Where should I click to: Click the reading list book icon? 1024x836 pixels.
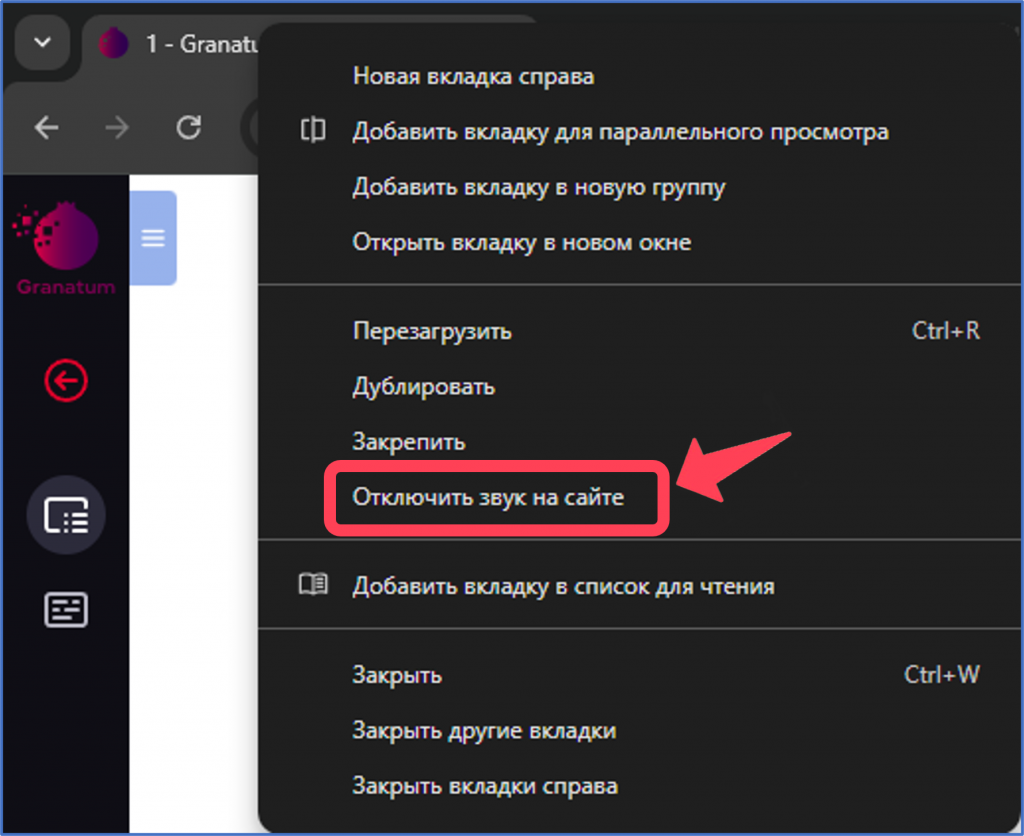click(x=313, y=585)
